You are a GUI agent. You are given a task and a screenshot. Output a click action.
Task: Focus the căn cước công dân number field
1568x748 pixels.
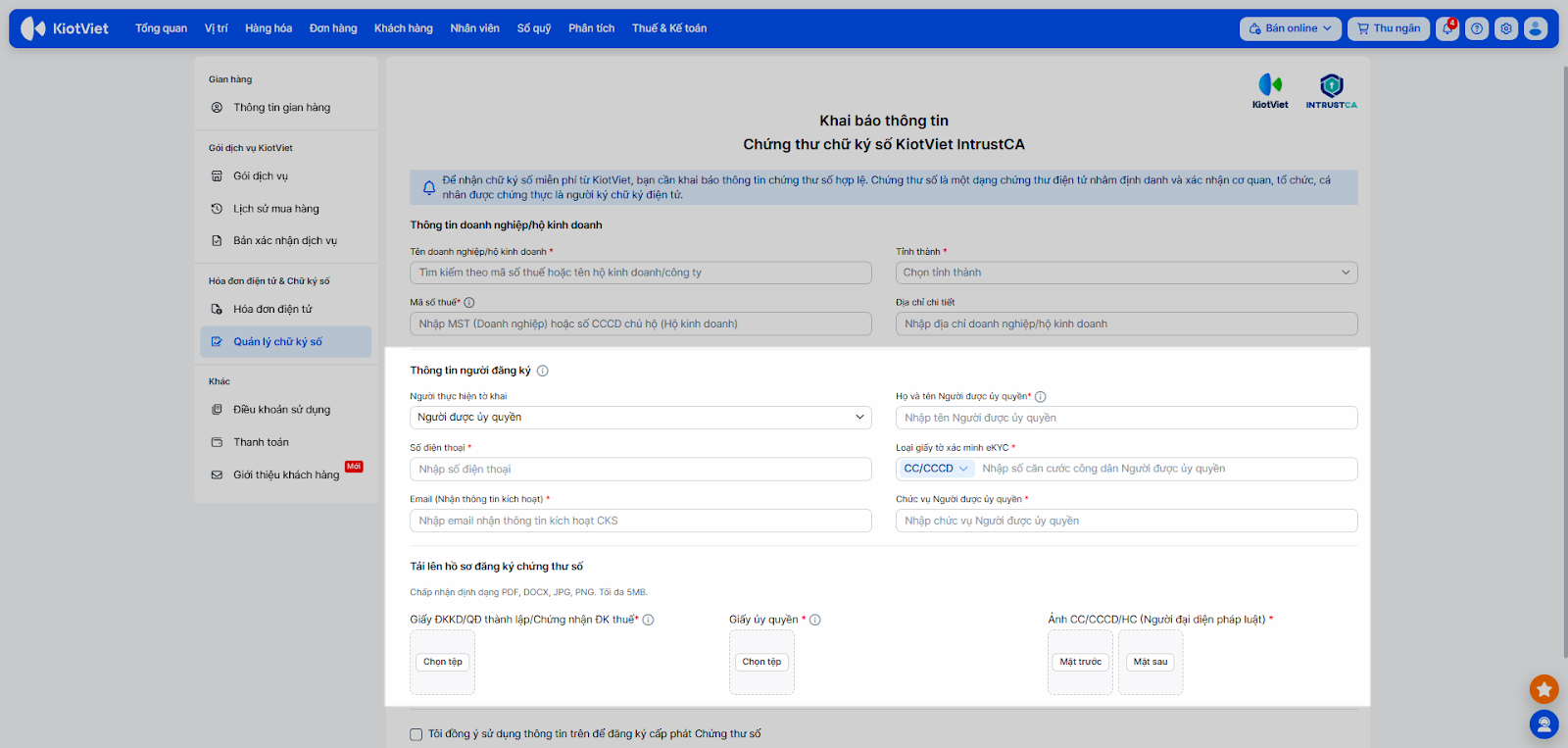pyautogui.click(x=1166, y=469)
